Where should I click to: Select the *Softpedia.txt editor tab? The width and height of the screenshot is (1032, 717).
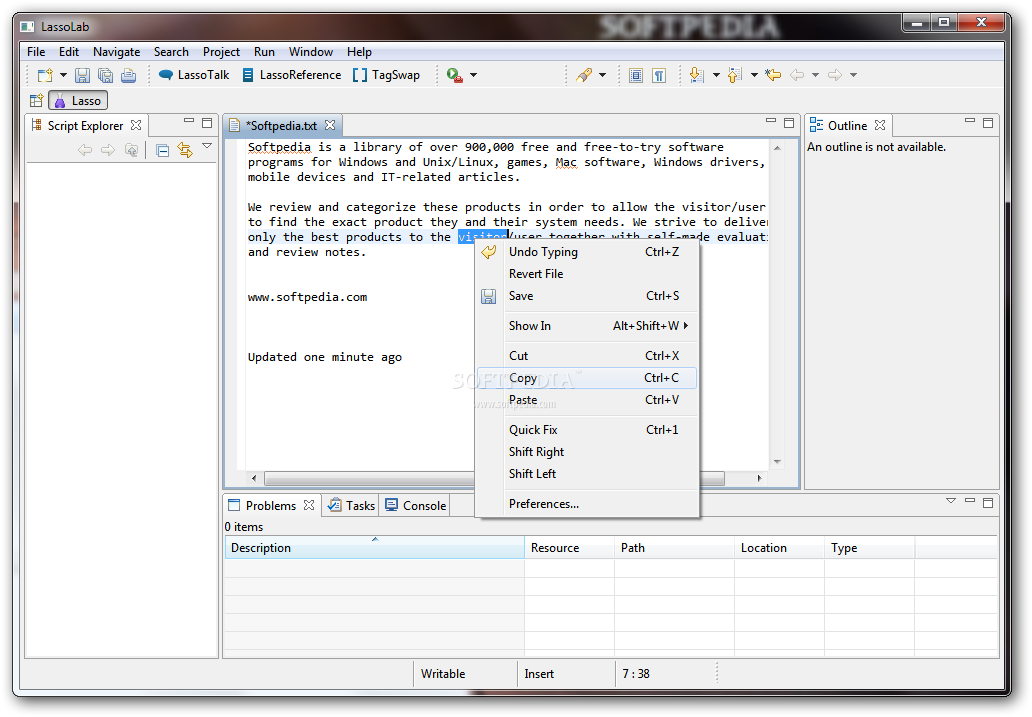click(281, 125)
